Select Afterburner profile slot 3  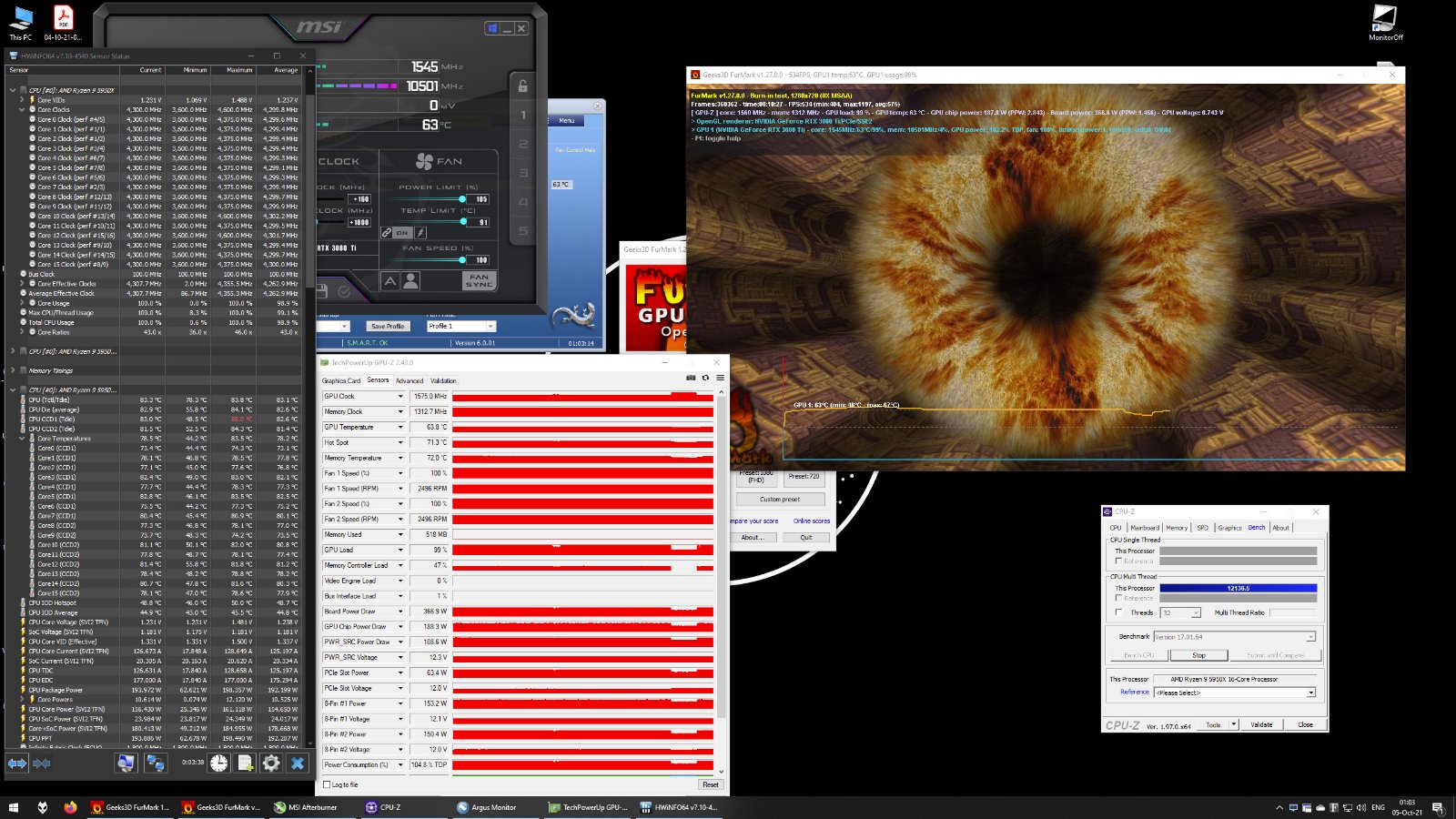point(523,173)
